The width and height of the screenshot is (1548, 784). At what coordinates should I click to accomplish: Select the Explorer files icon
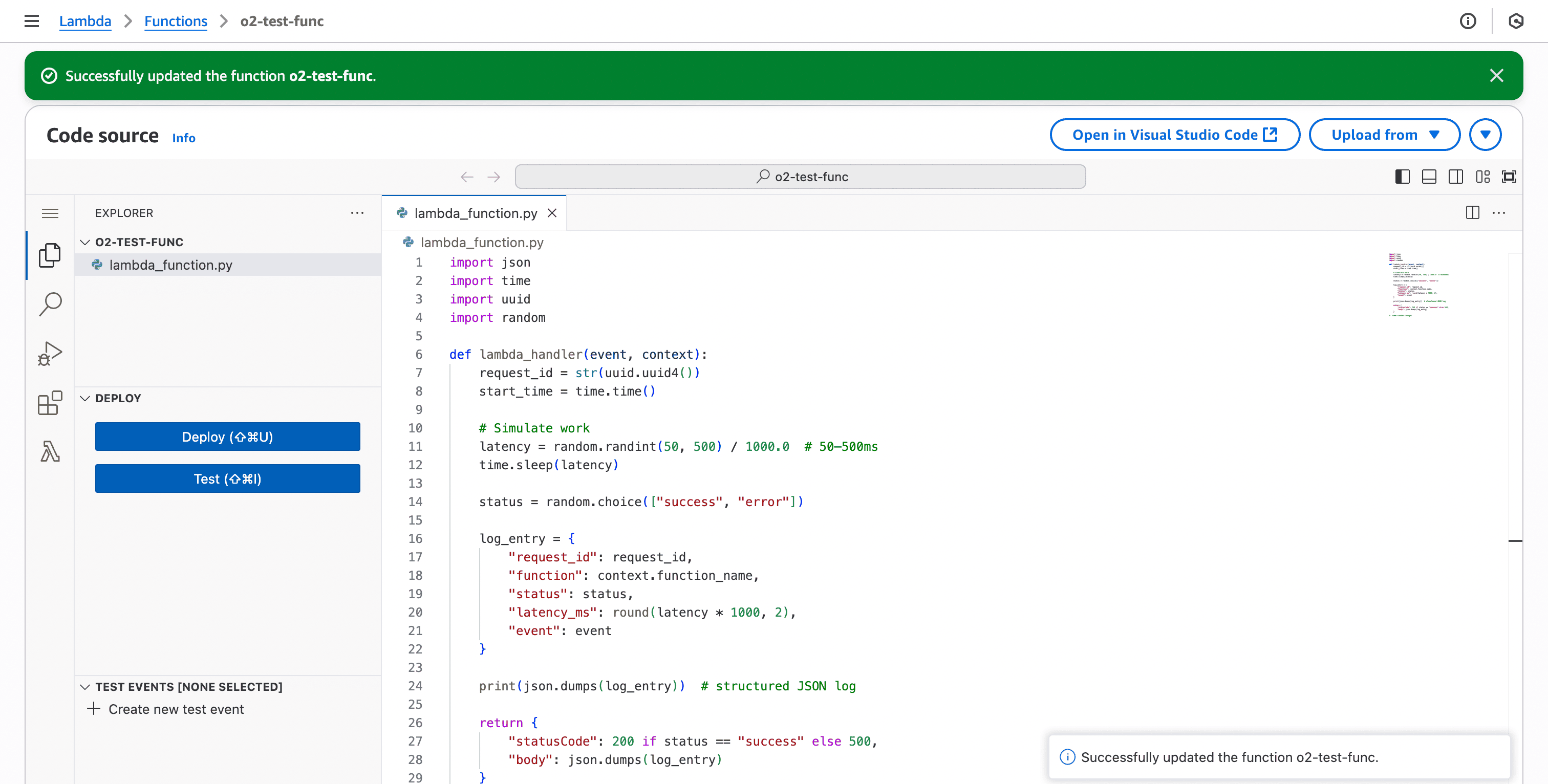51,255
